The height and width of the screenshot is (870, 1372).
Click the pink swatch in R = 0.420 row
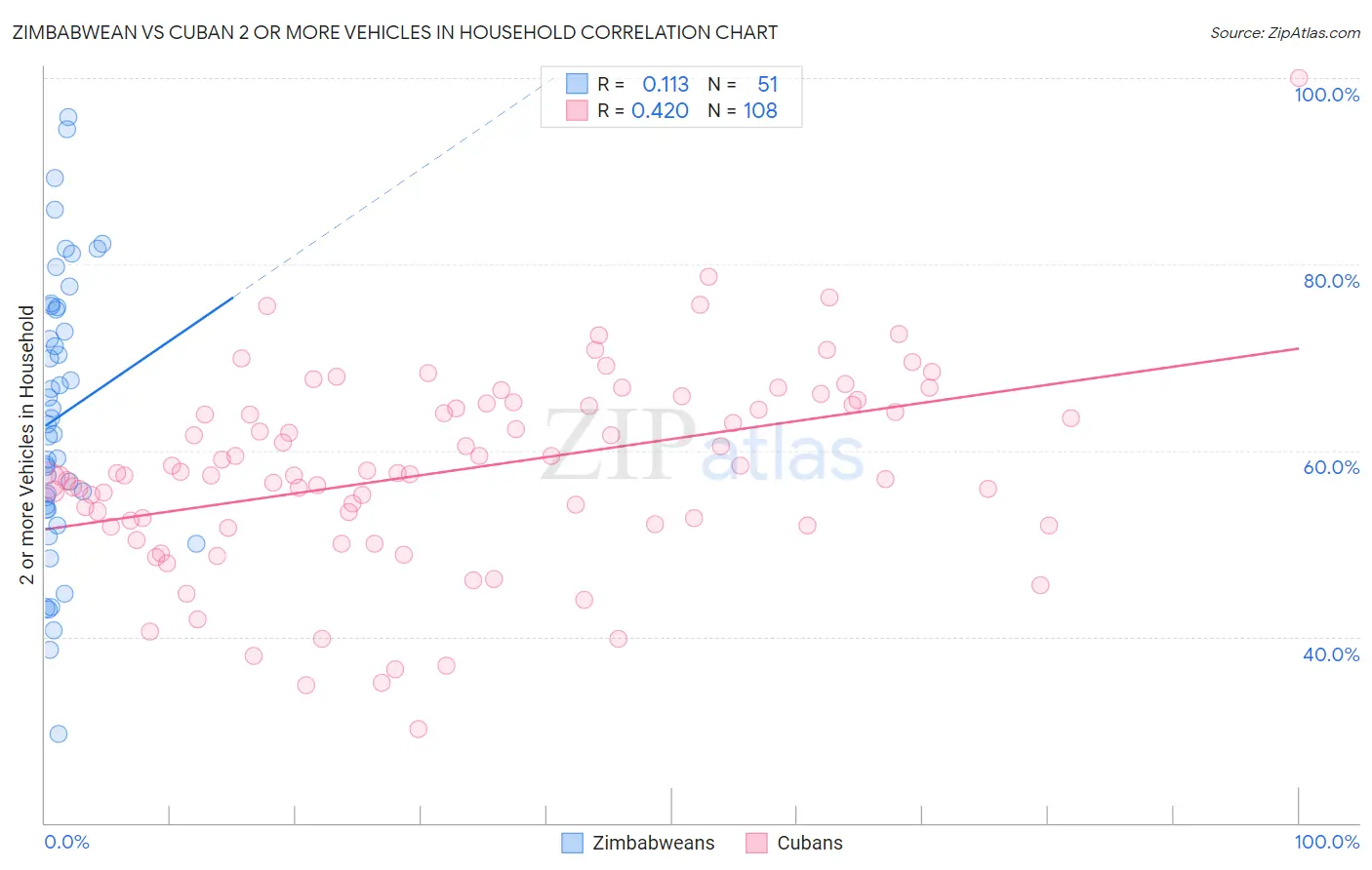click(577, 110)
